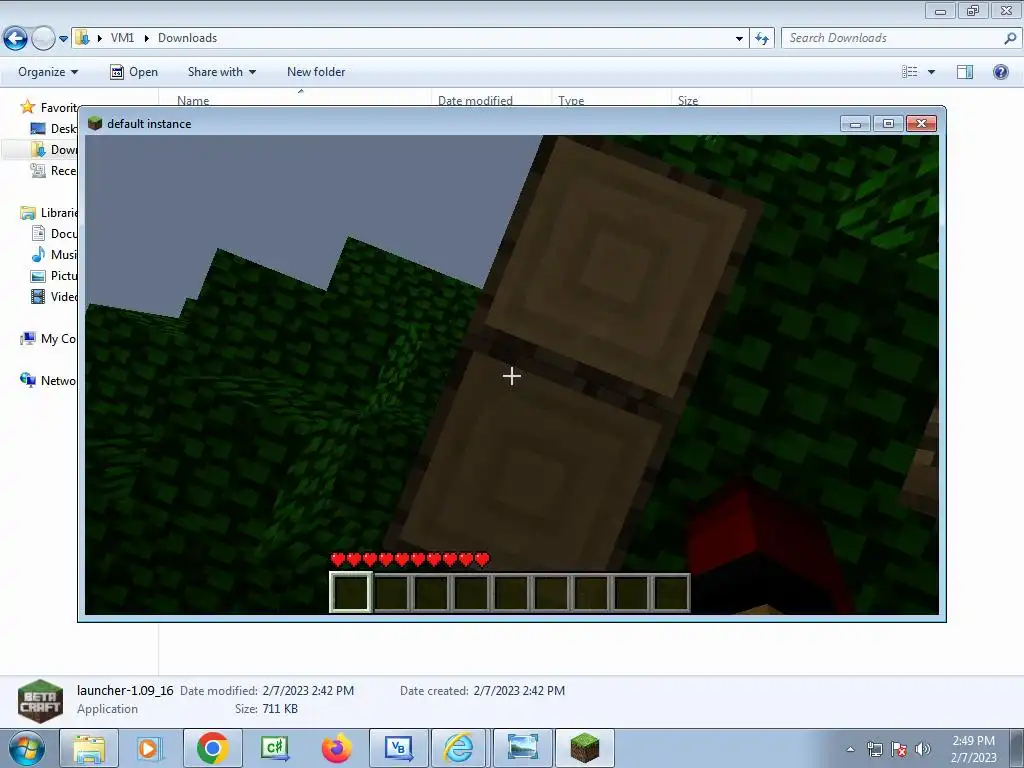Open Explorer Help
This screenshot has width=1024, height=768.
(x=1000, y=72)
